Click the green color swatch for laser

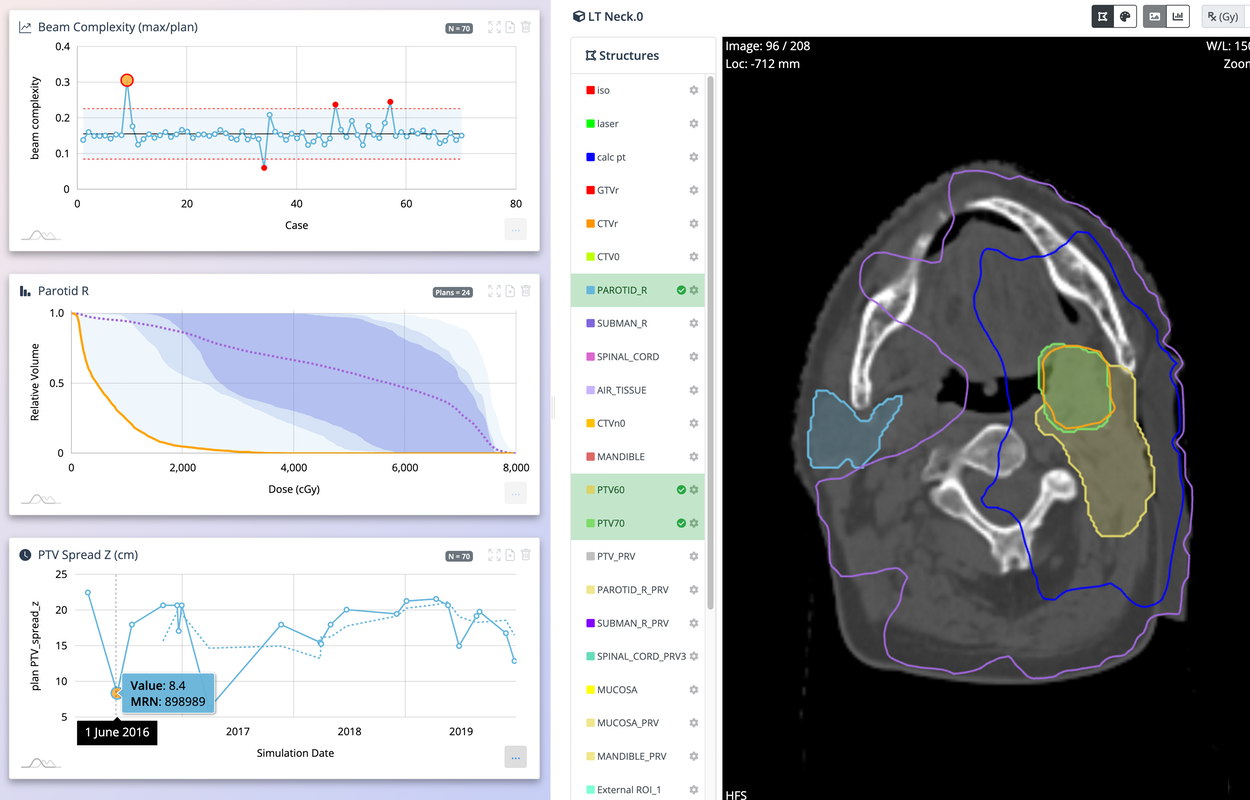tap(590, 124)
